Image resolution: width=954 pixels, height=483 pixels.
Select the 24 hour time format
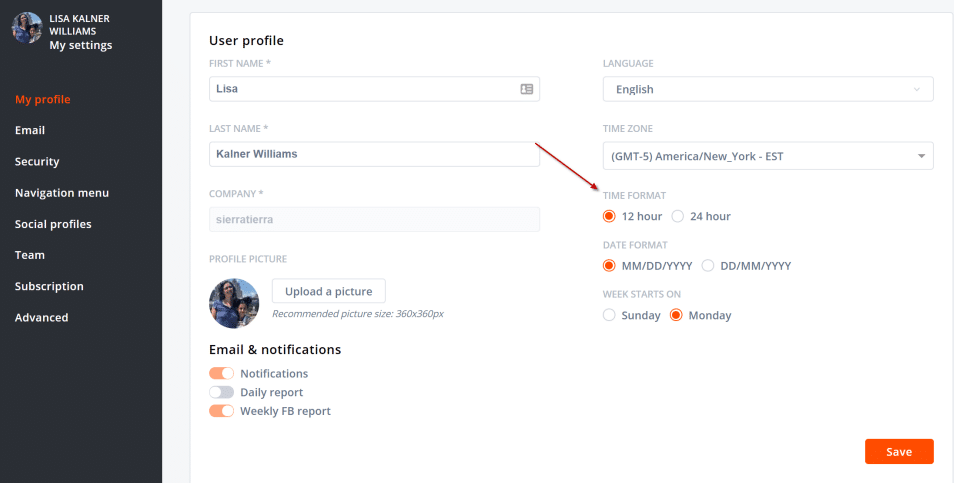pos(678,216)
